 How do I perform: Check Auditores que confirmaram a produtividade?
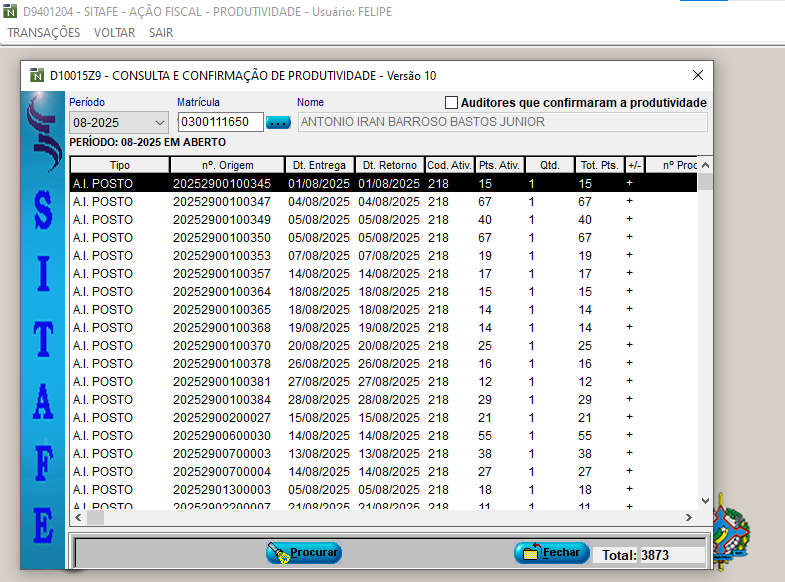451,103
